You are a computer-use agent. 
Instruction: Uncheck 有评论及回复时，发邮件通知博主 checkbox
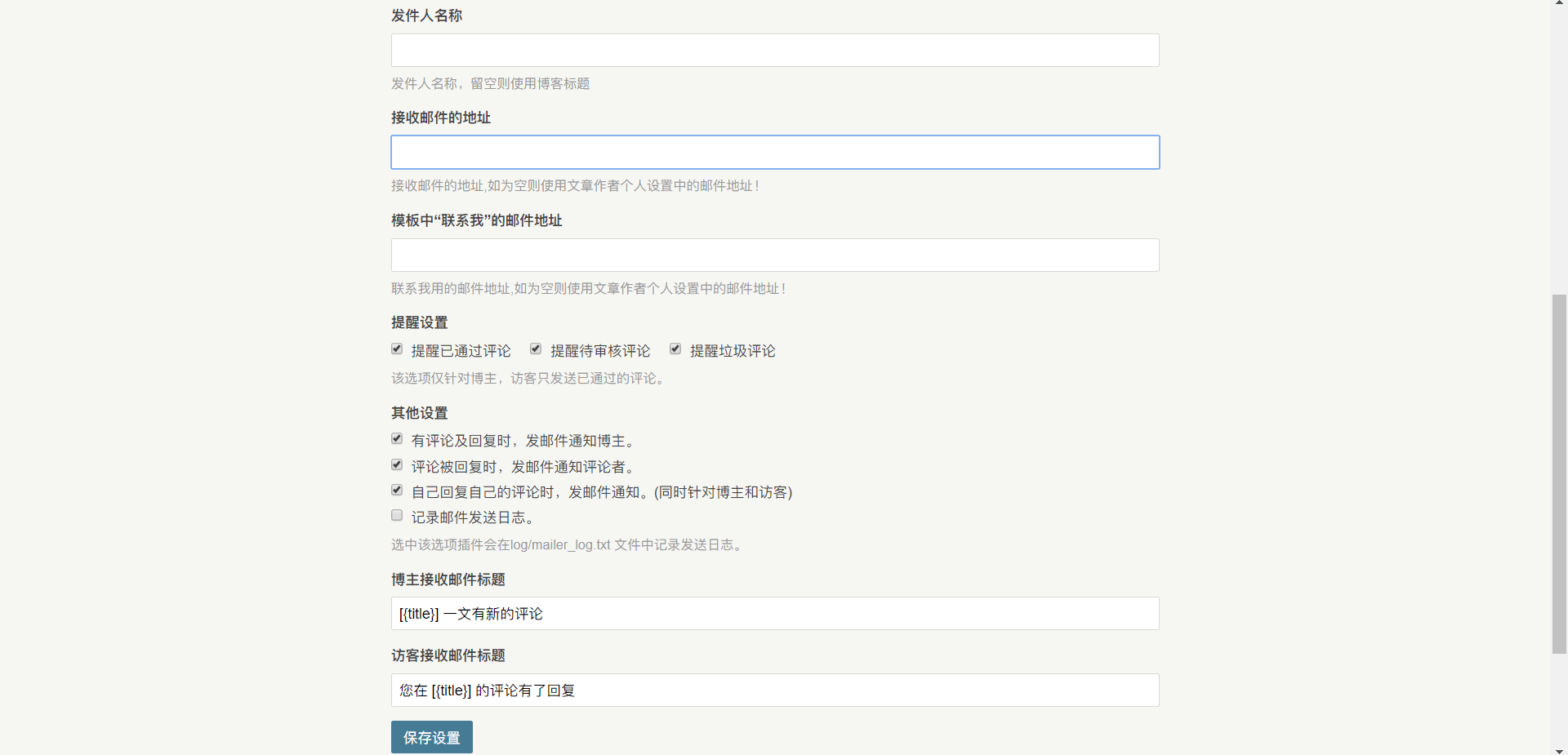tap(397, 439)
